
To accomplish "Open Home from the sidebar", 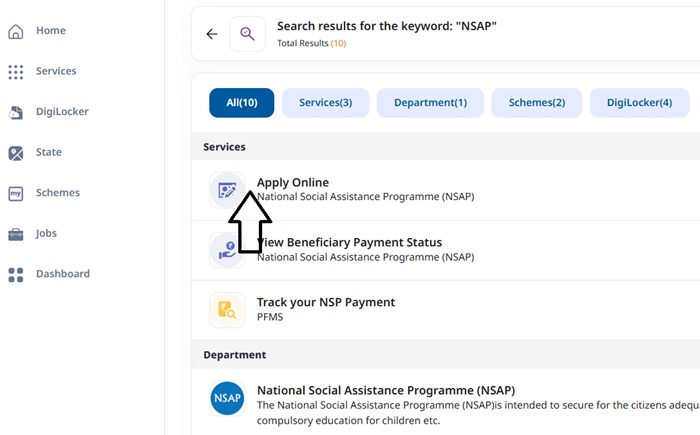I will pos(51,30).
